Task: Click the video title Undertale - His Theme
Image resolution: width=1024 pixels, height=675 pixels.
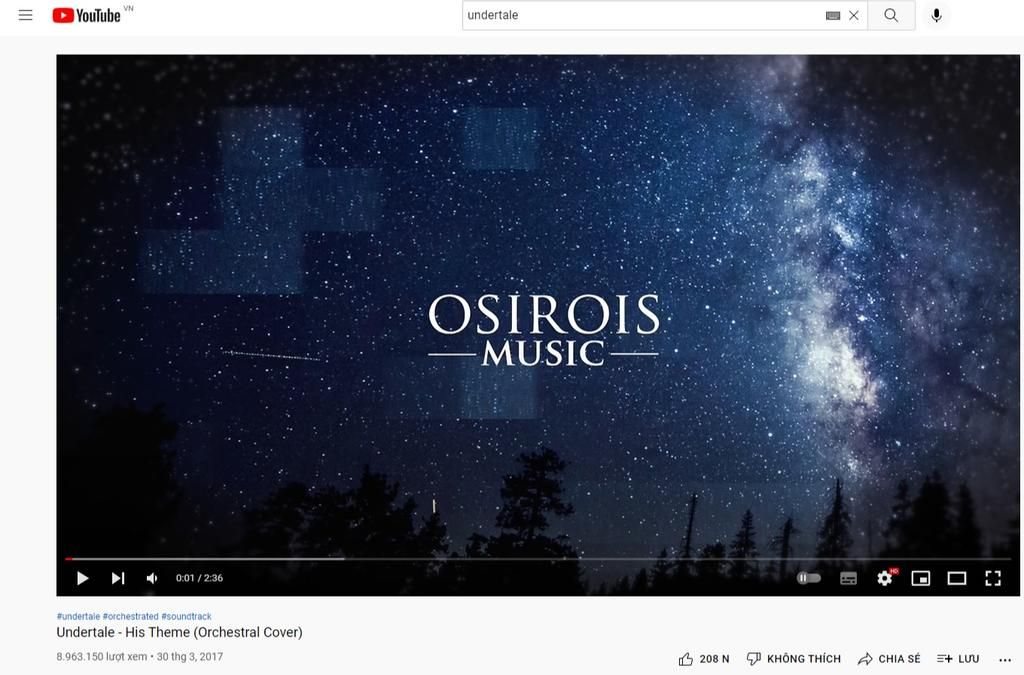Action: (180, 633)
